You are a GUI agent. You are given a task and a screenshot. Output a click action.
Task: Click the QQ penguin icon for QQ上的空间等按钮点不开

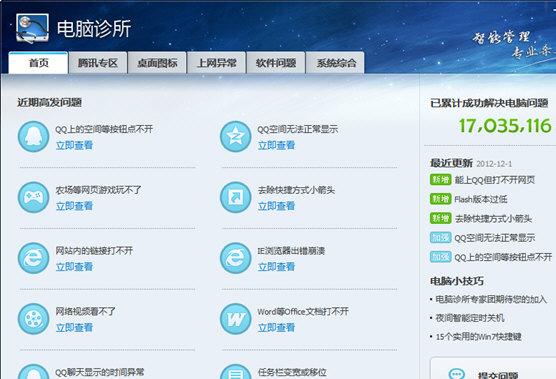coord(33,136)
